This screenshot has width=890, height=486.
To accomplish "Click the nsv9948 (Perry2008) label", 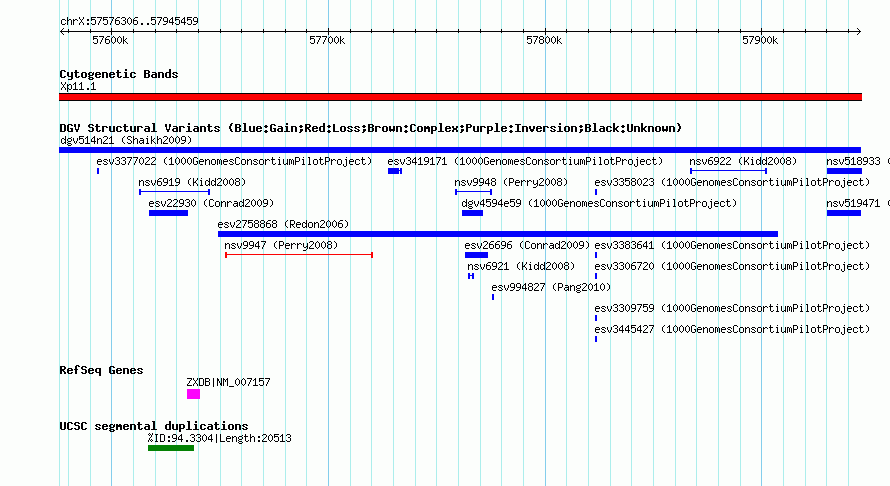I will tap(511, 182).
